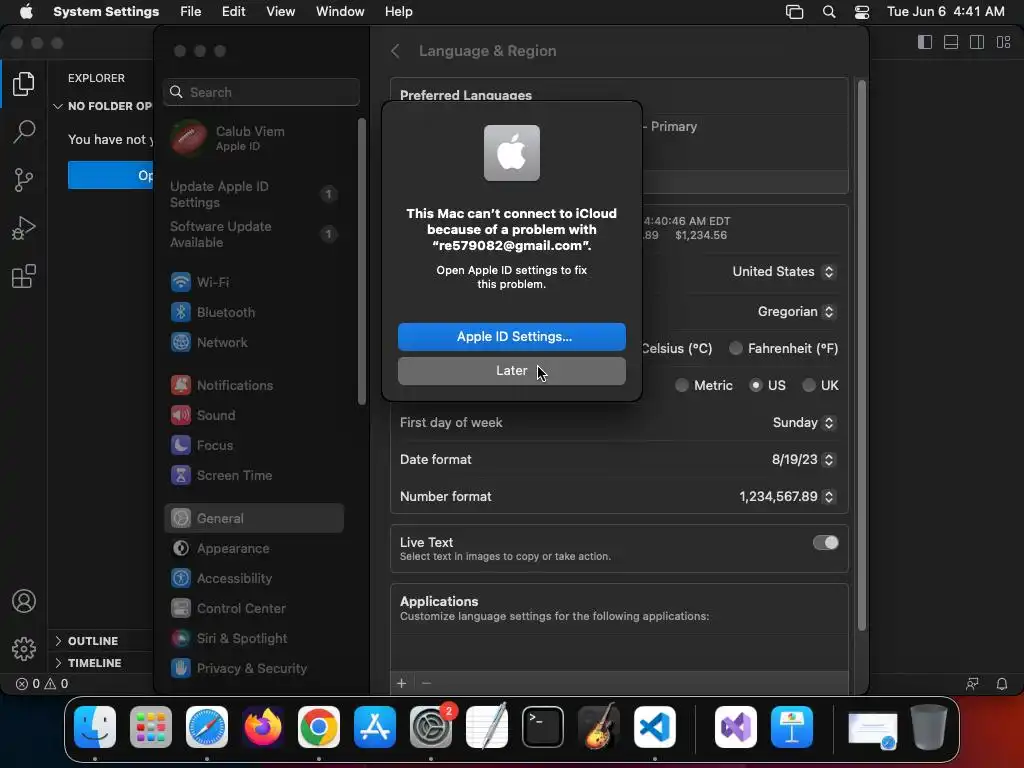Image resolution: width=1024 pixels, height=768 pixels.
Task: Click add application language plus button
Action: (x=402, y=683)
